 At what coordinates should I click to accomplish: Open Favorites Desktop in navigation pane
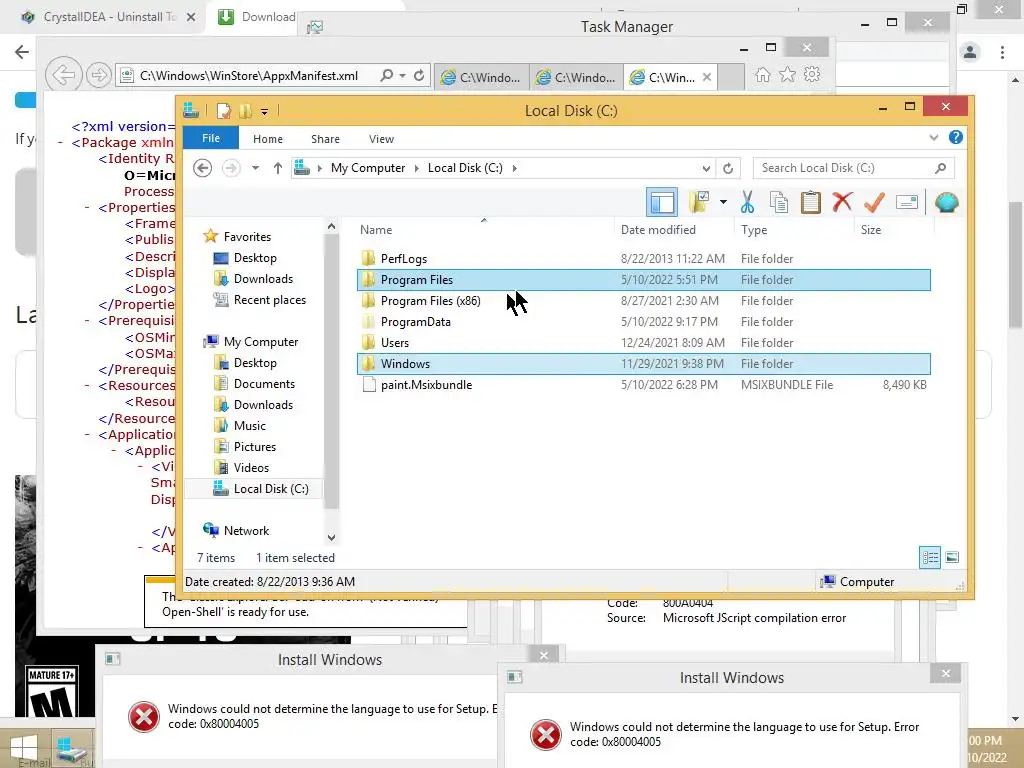255,258
